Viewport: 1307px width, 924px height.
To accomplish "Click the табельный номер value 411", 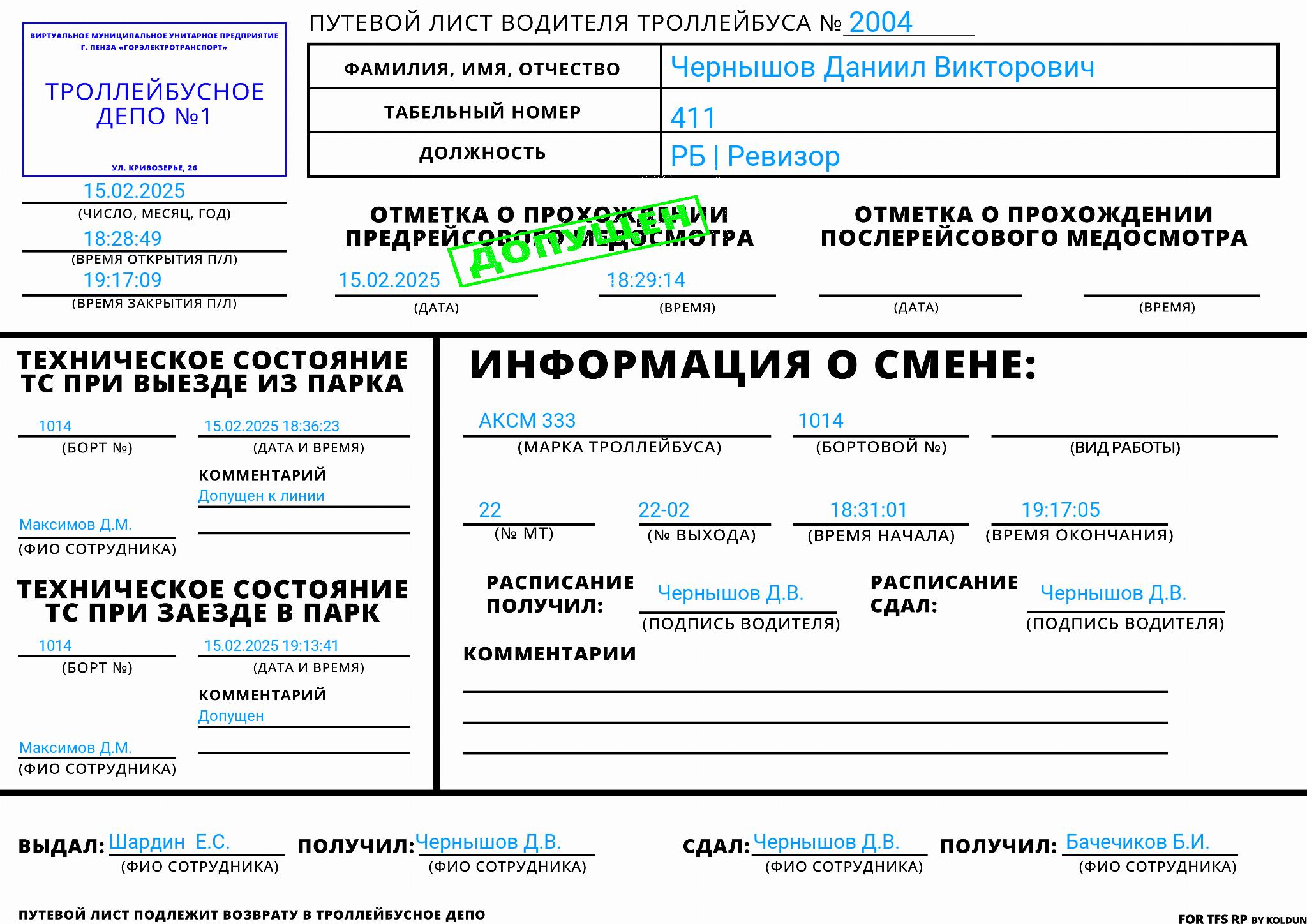I will 693,117.
